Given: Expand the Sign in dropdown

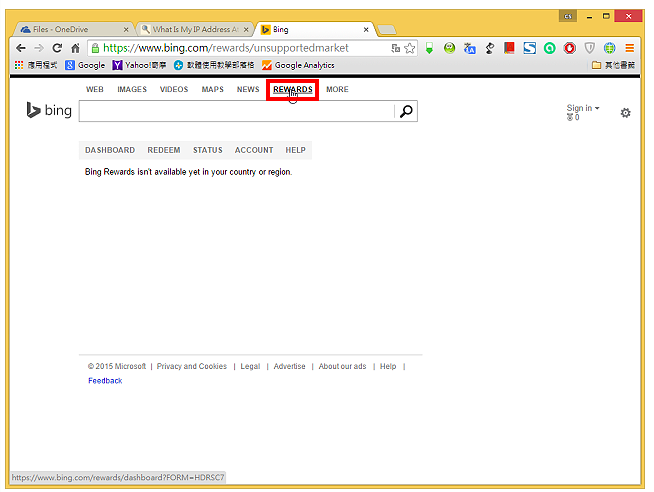Looking at the screenshot, I should click(x=583, y=108).
